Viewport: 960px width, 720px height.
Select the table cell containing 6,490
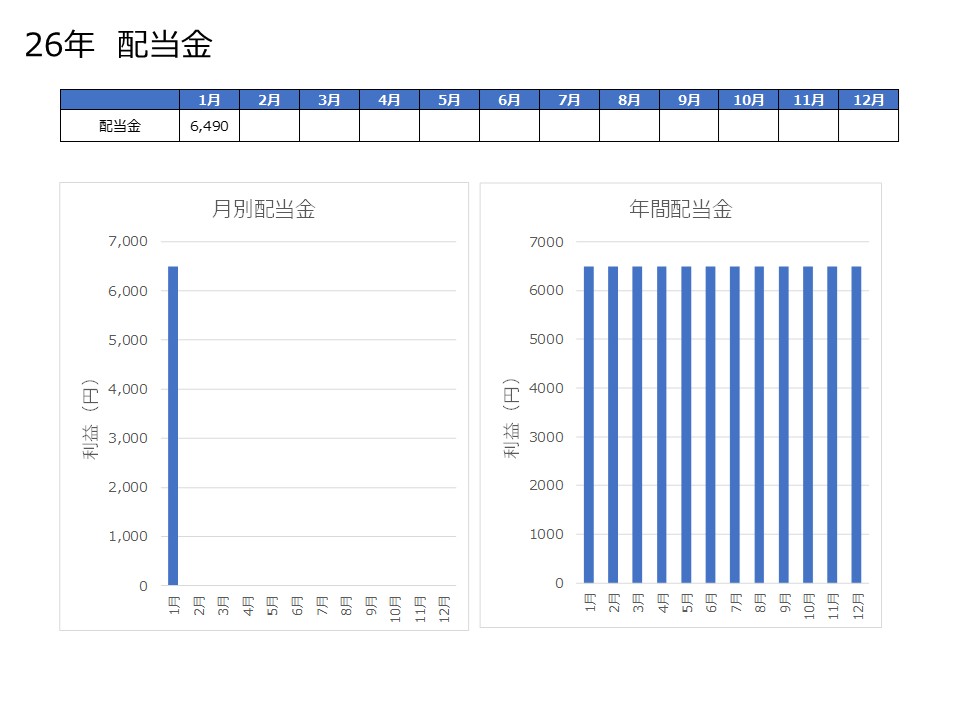209,126
